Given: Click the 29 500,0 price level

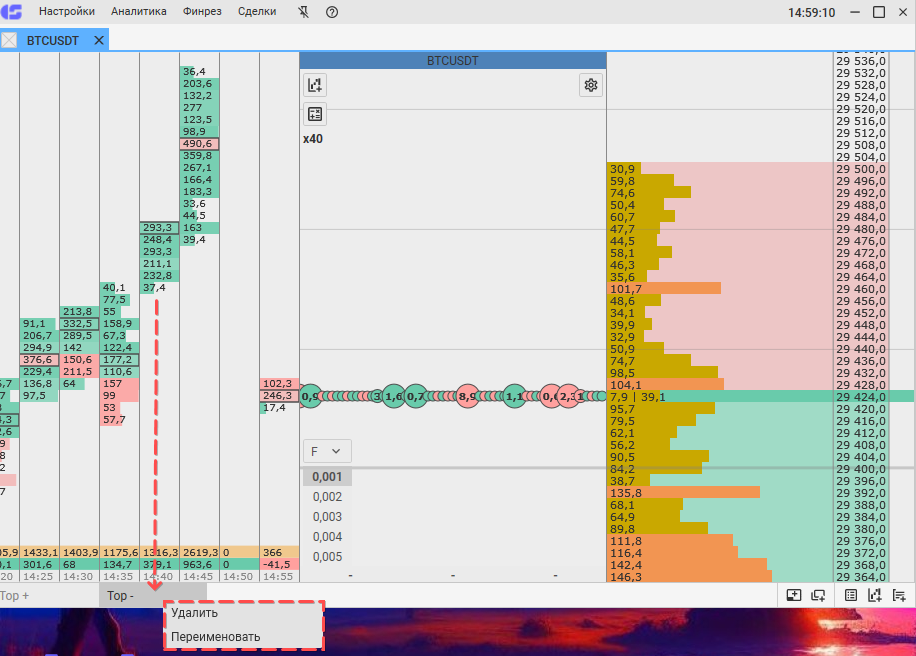Looking at the screenshot, I should point(861,169).
